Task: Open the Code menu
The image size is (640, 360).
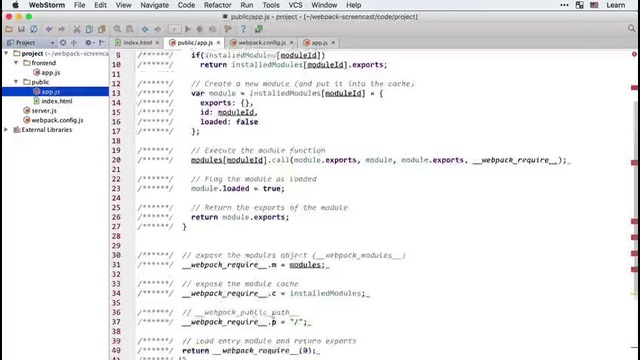Action: (x=186, y=5)
